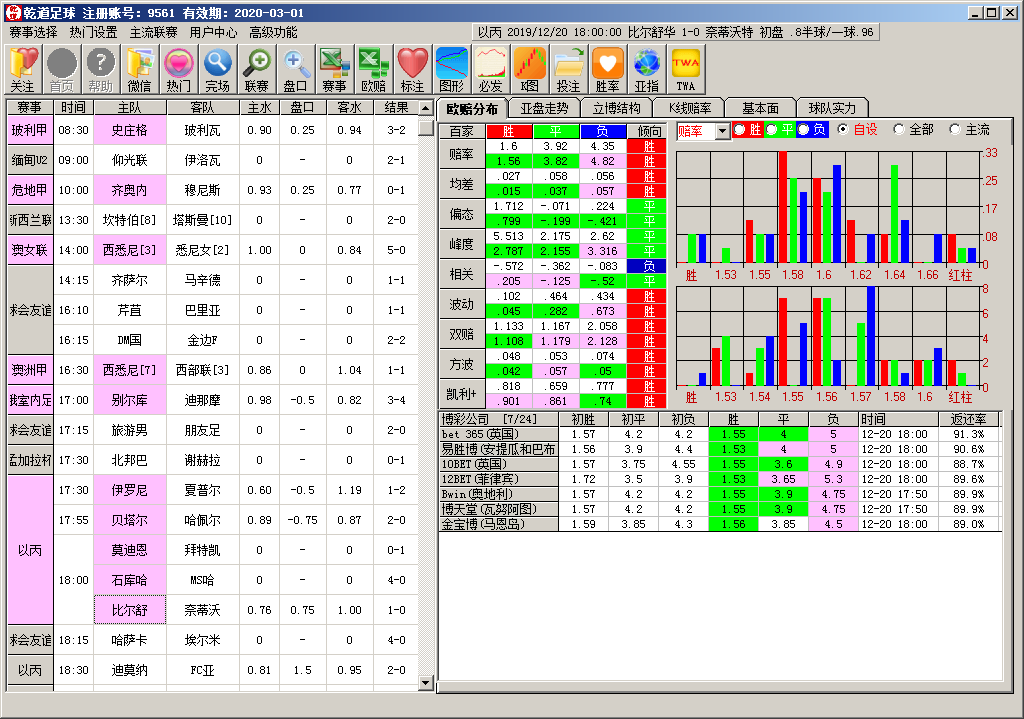The width and height of the screenshot is (1024, 719).
Task: Click the 完场 finished matches icon
Action: (217, 70)
